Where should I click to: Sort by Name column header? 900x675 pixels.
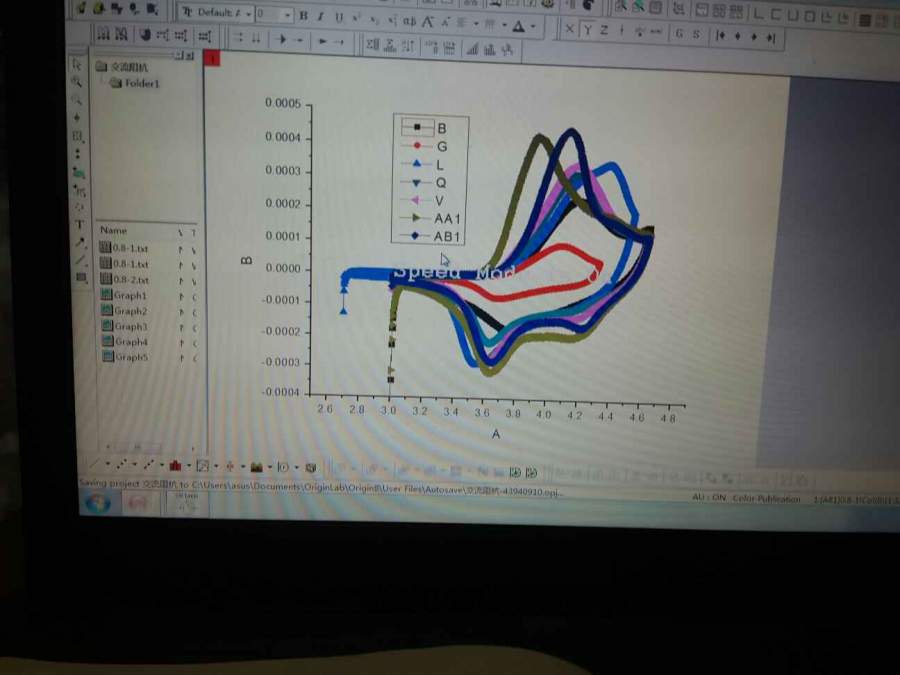[114, 230]
